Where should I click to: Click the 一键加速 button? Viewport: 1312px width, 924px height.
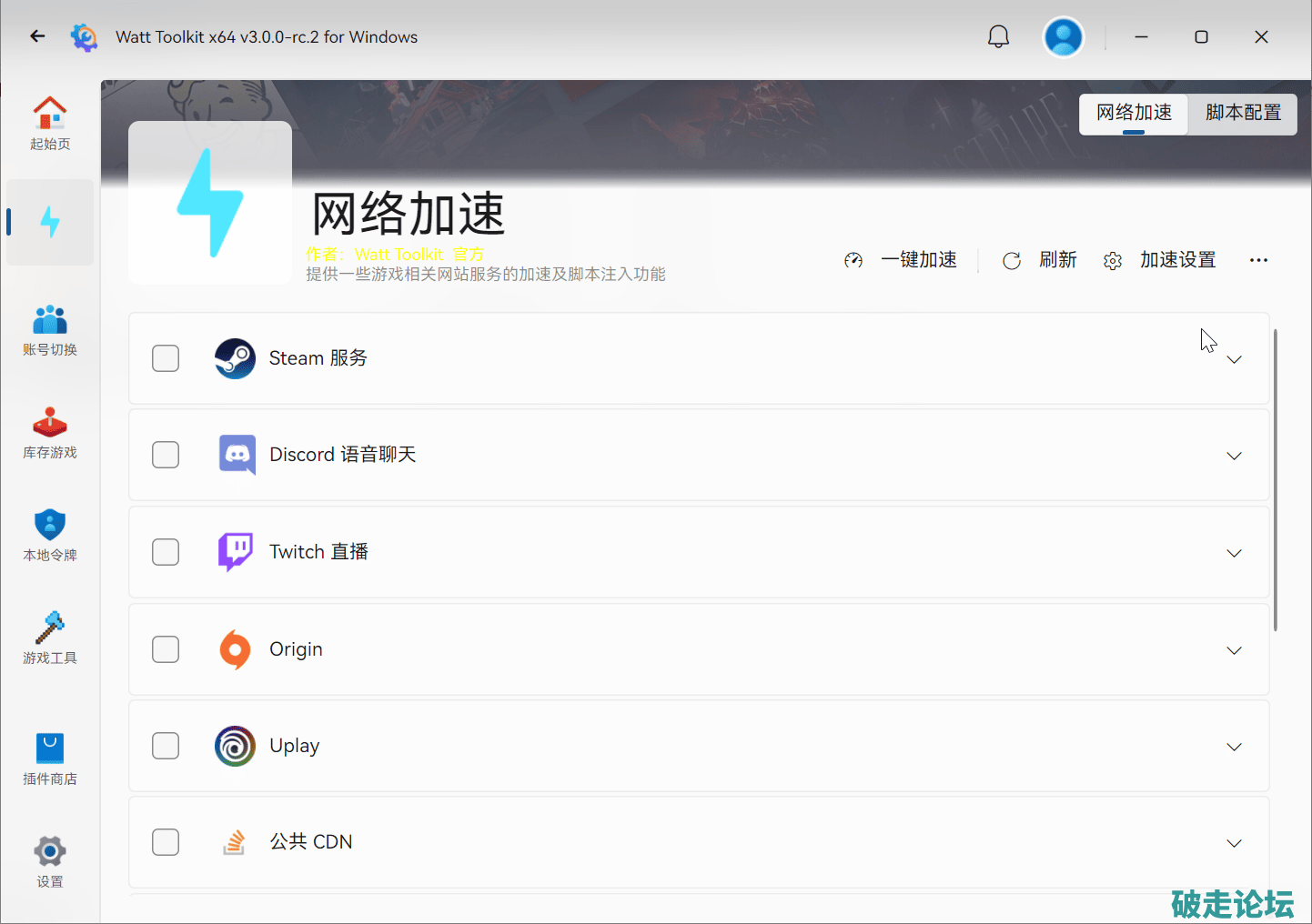click(x=902, y=260)
